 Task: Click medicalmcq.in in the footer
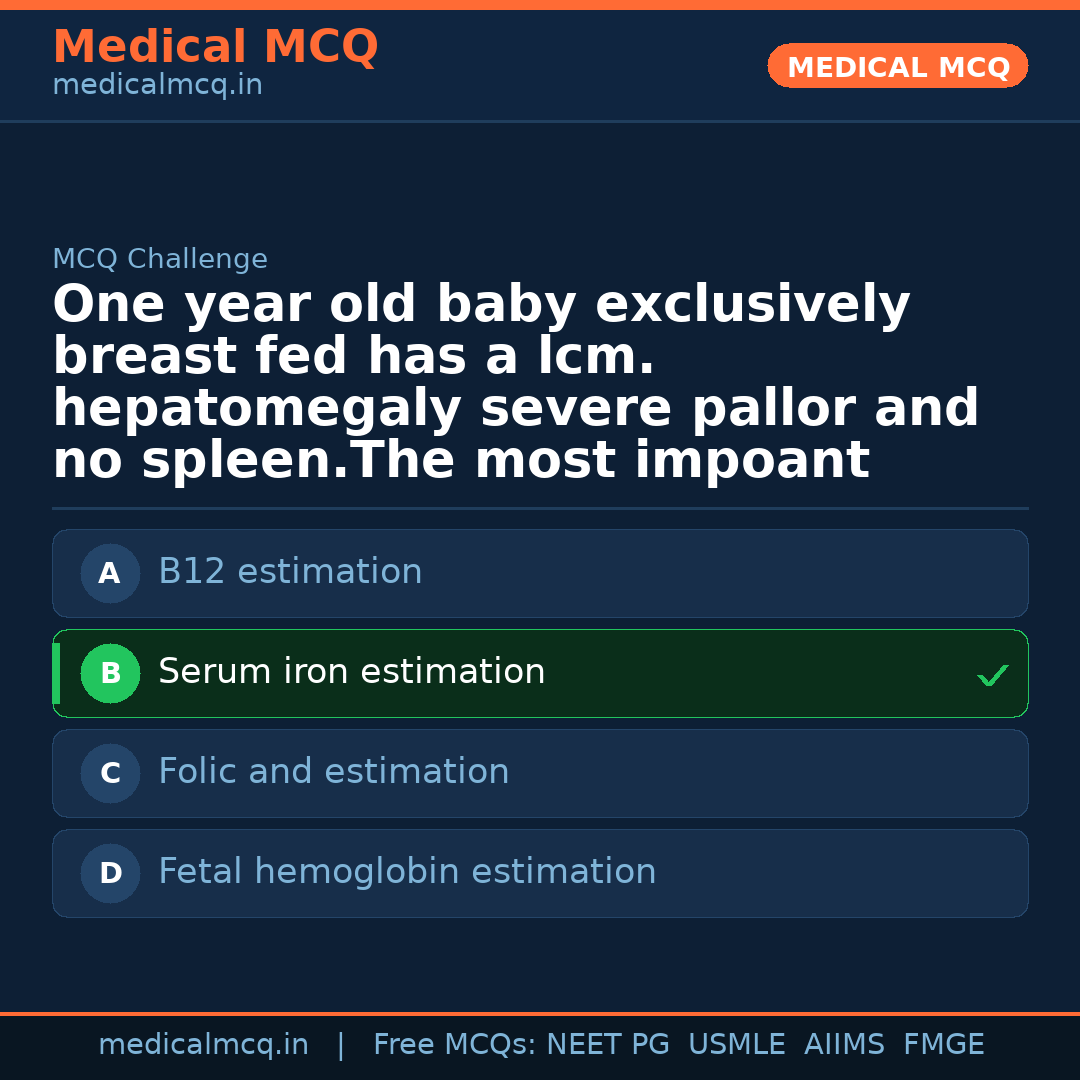[x=203, y=1043]
